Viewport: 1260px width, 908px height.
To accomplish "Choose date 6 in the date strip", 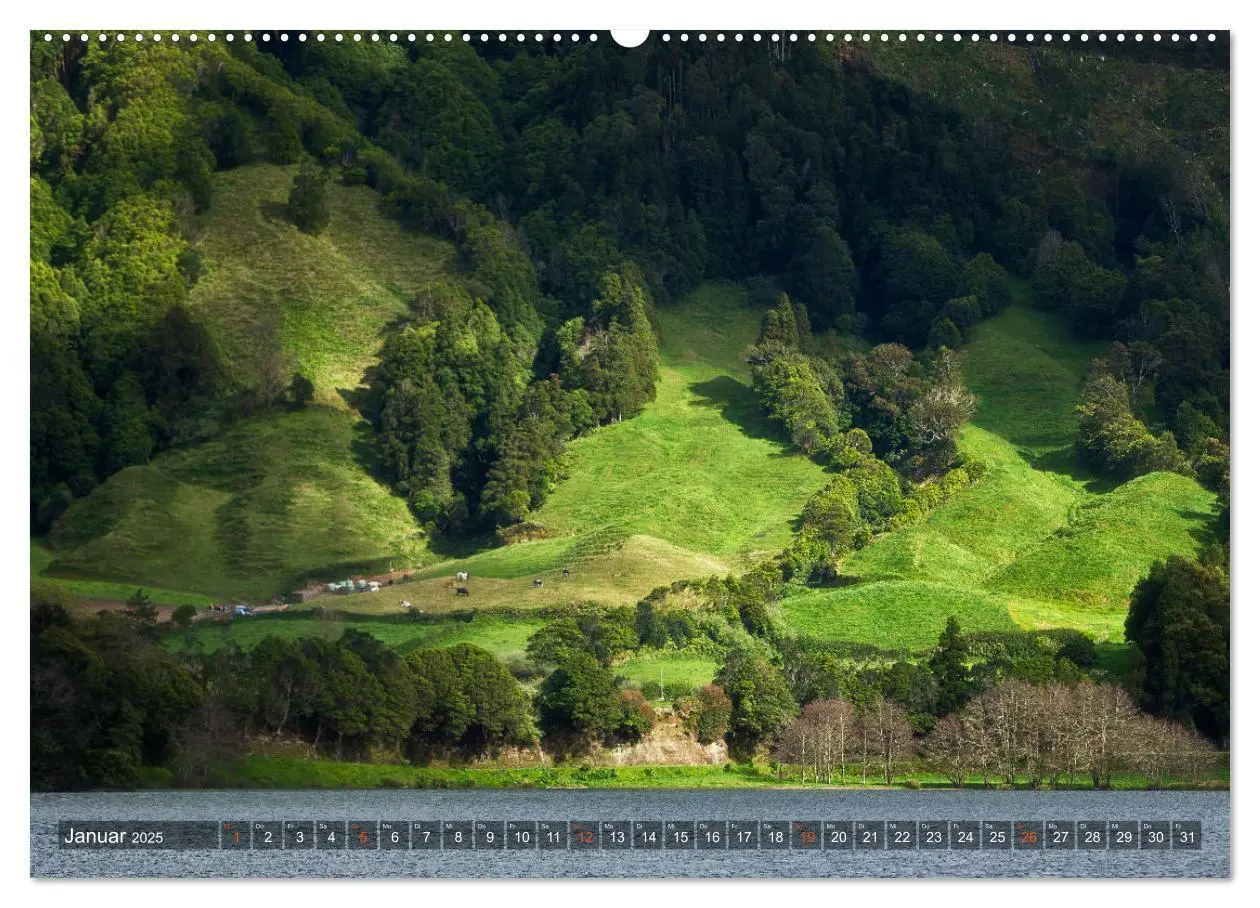I will coord(394,836).
